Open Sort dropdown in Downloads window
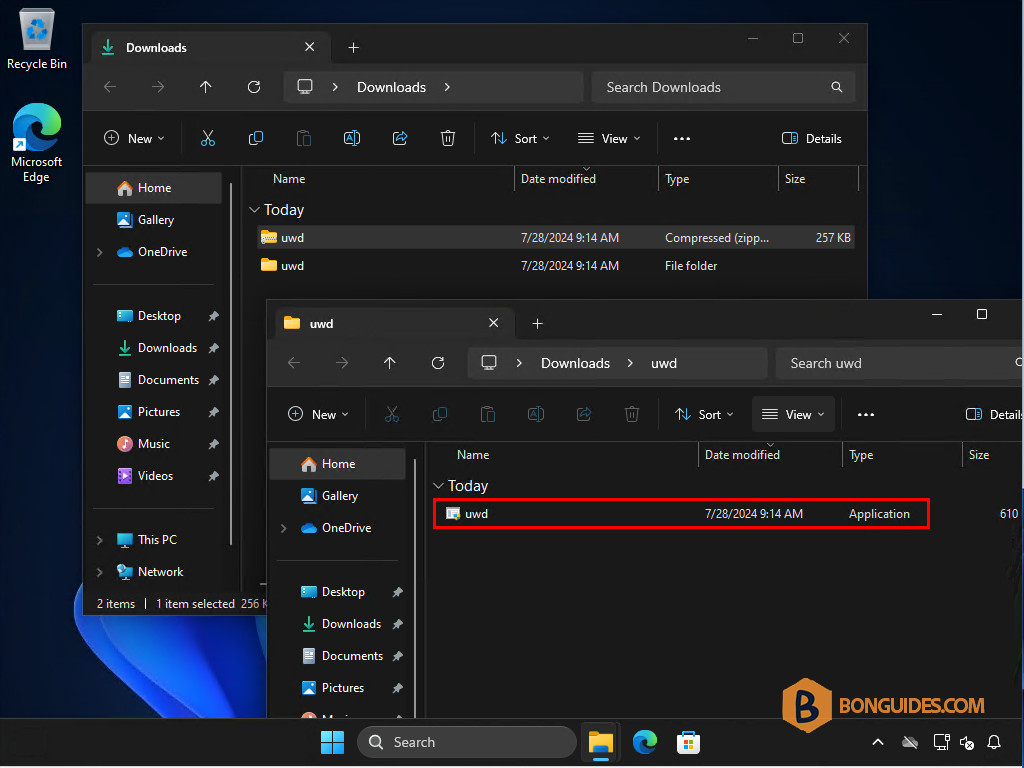This screenshot has height=768, width=1024. tap(520, 138)
